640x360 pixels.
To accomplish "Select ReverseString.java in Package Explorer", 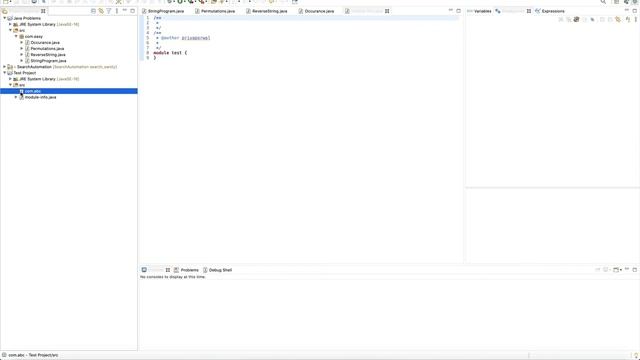I will pos(48,55).
